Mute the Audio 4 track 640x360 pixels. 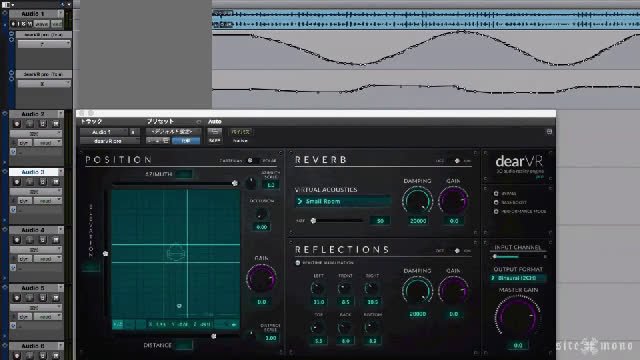pyautogui.click(x=56, y=240)
